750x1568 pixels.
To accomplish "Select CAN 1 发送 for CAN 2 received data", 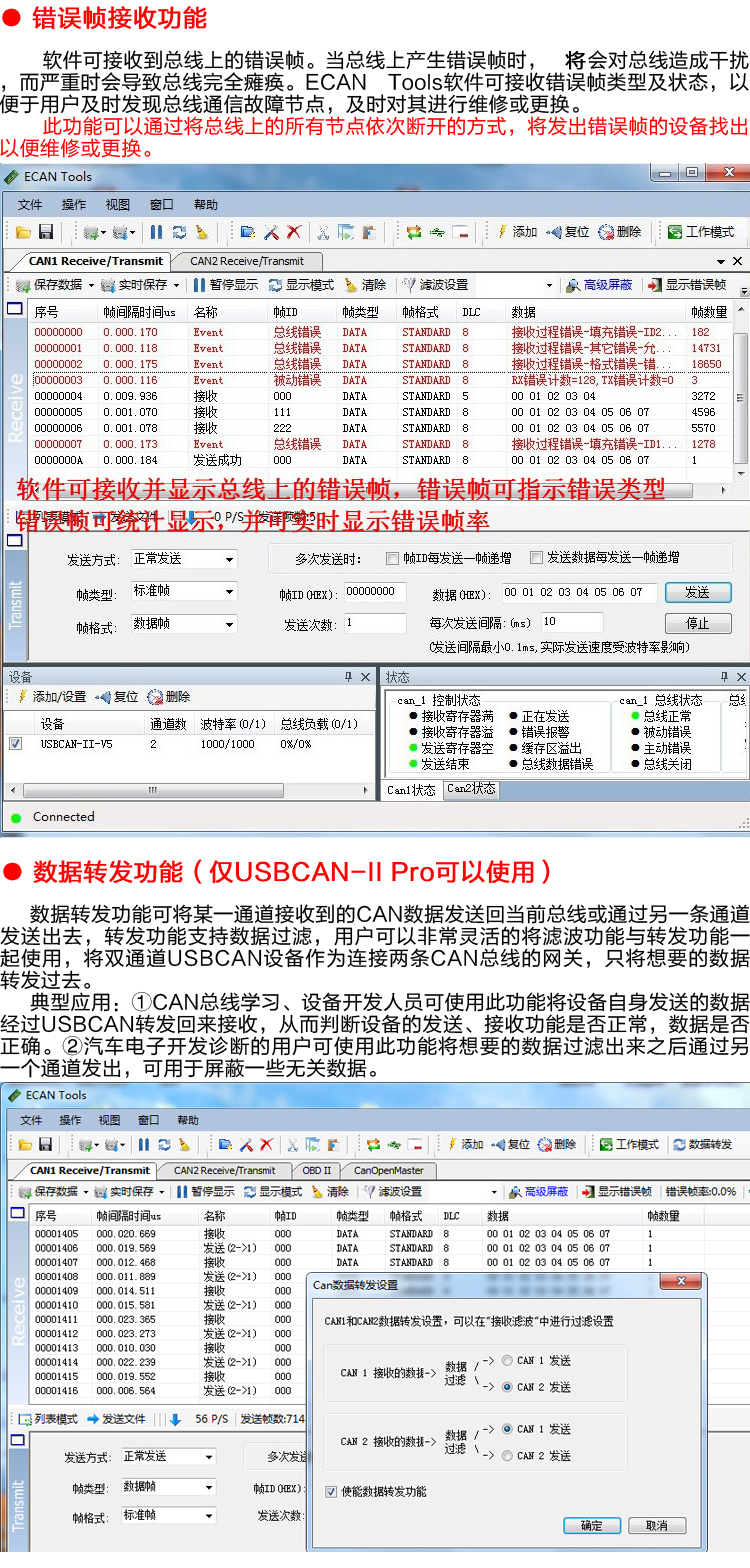I will pos(508,1429).
